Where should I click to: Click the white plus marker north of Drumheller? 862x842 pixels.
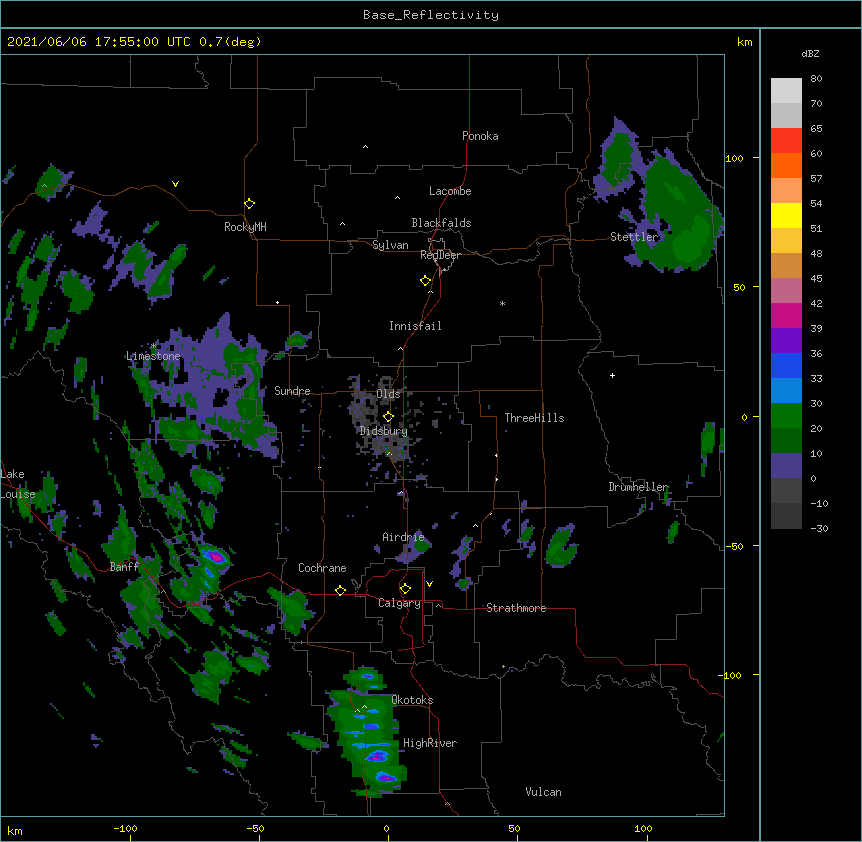612,375
